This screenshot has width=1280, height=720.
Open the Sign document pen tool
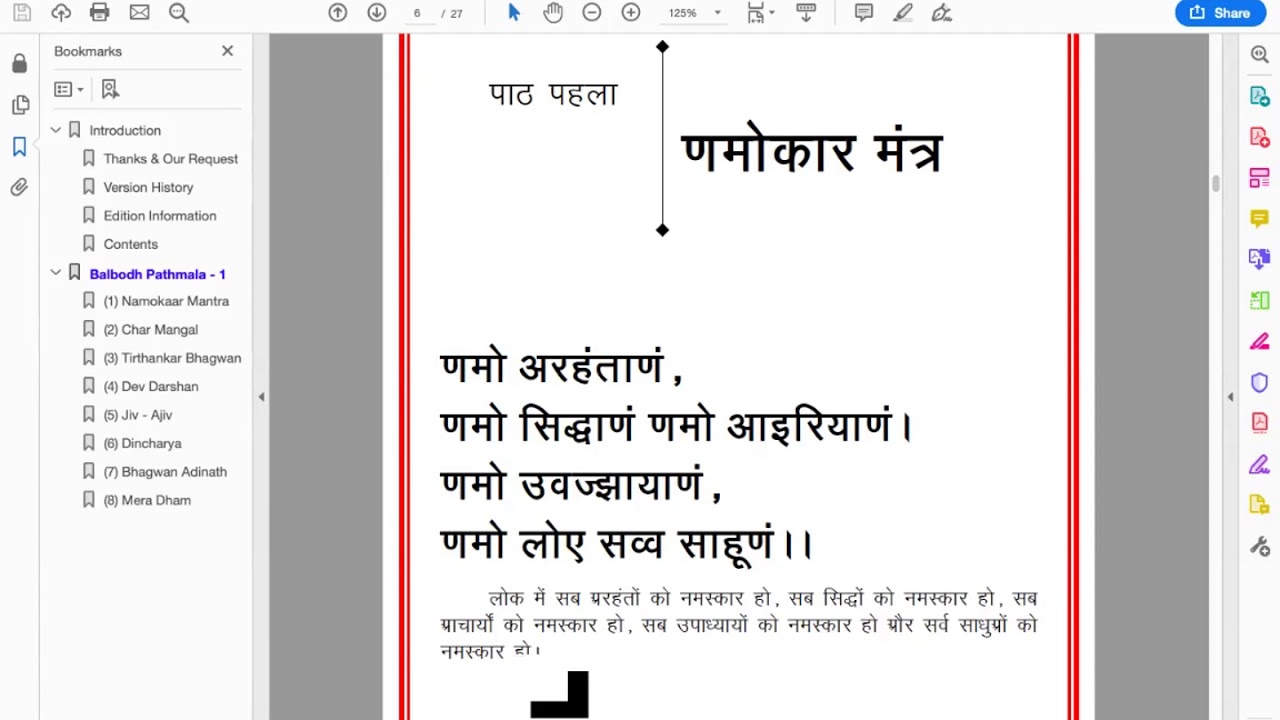[x=941, y=13]
